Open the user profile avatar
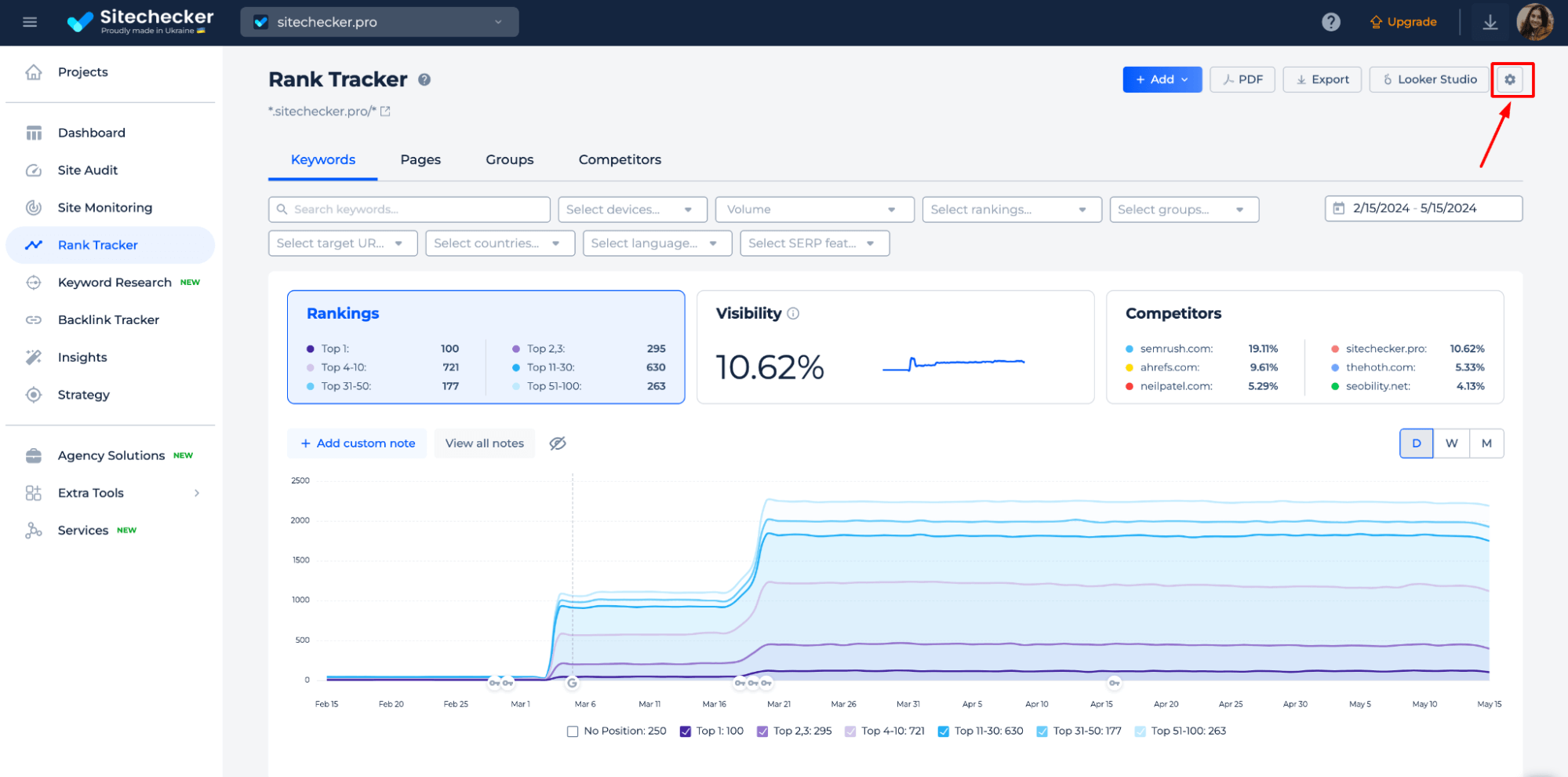Viewport: 1568px width, 777px height. (1534, 22)
